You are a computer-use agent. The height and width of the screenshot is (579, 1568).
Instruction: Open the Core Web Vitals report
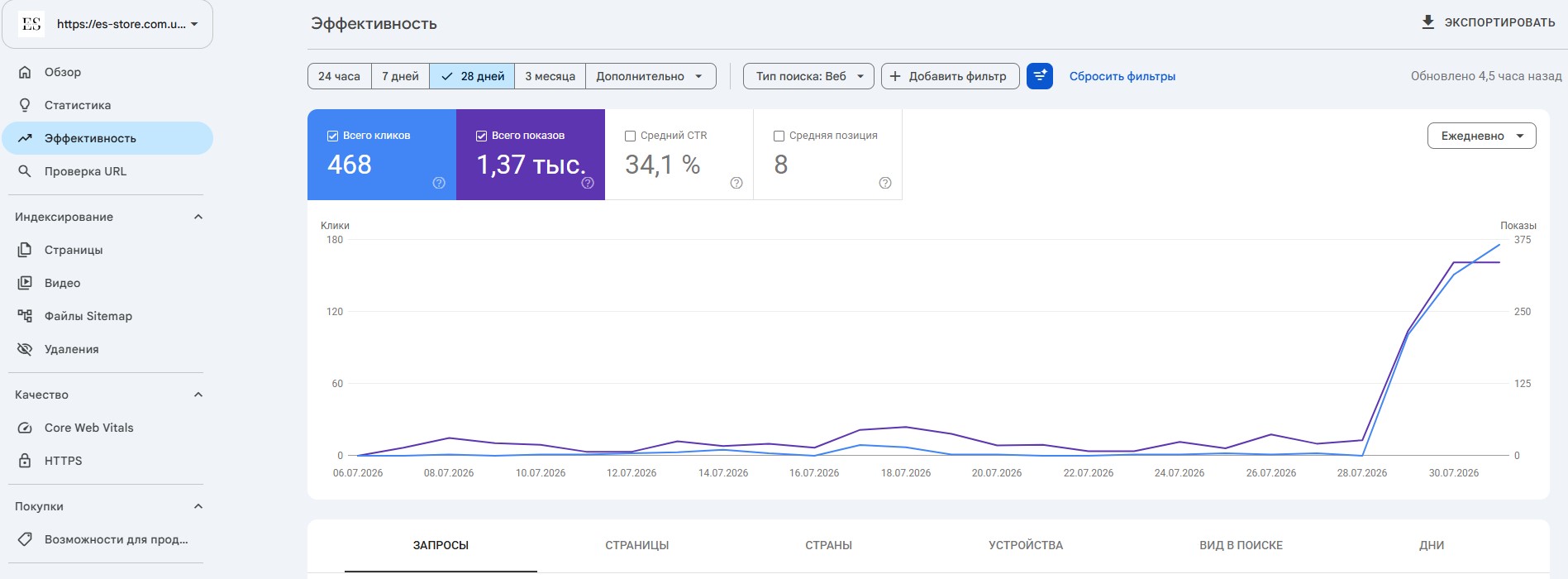107,428
